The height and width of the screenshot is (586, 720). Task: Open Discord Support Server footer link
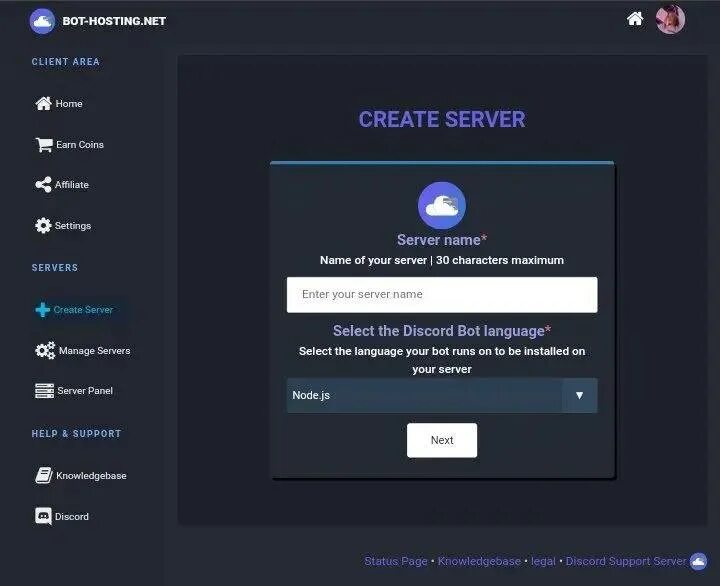pyautogui.click(x=626, y=561)
